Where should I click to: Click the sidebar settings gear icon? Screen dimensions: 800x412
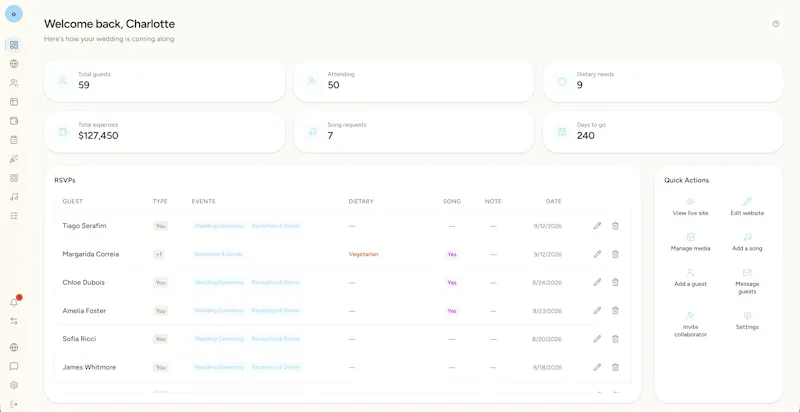[14, 385]
